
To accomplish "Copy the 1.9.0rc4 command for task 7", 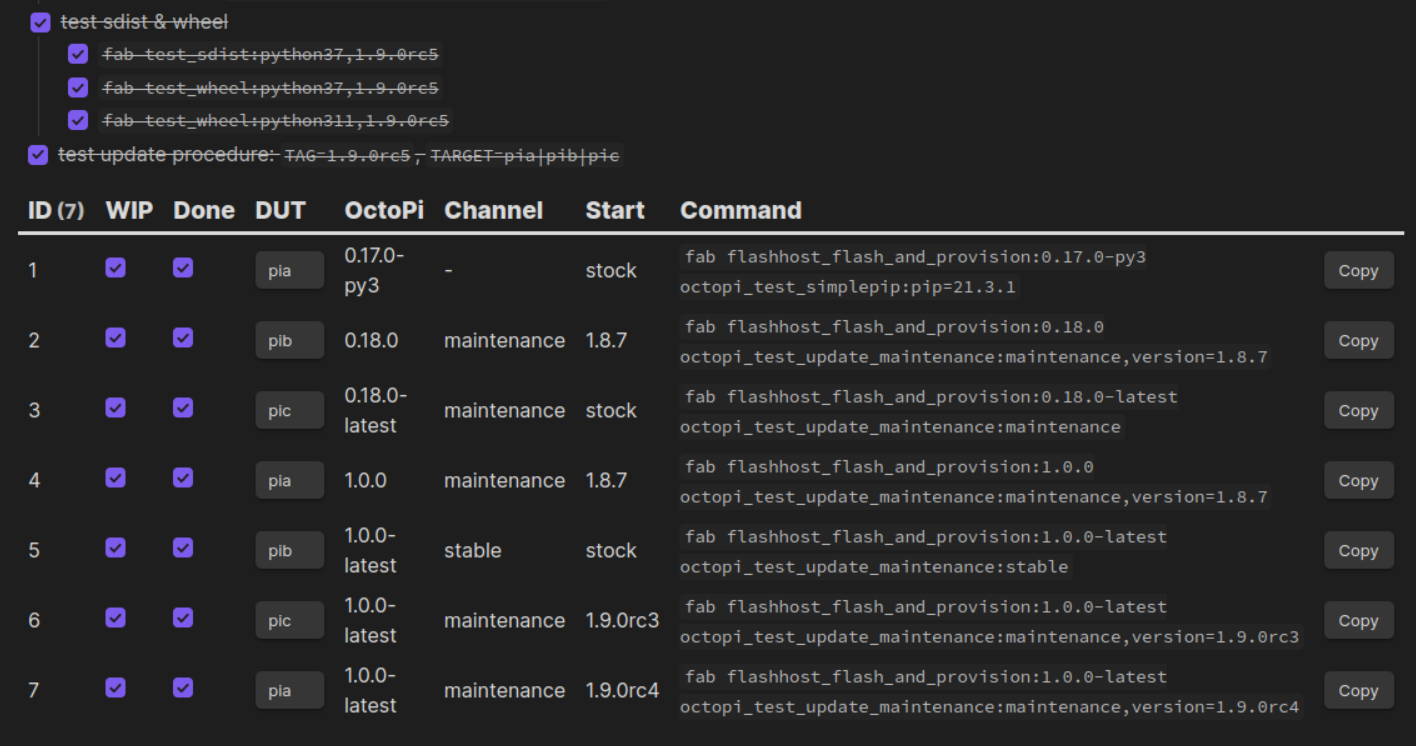I will pos(1358,690).
